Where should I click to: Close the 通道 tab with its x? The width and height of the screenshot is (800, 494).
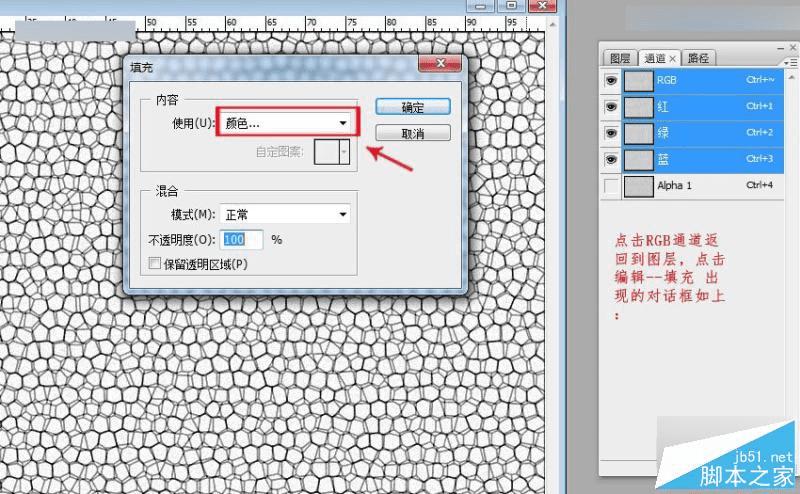click(672, 59)
